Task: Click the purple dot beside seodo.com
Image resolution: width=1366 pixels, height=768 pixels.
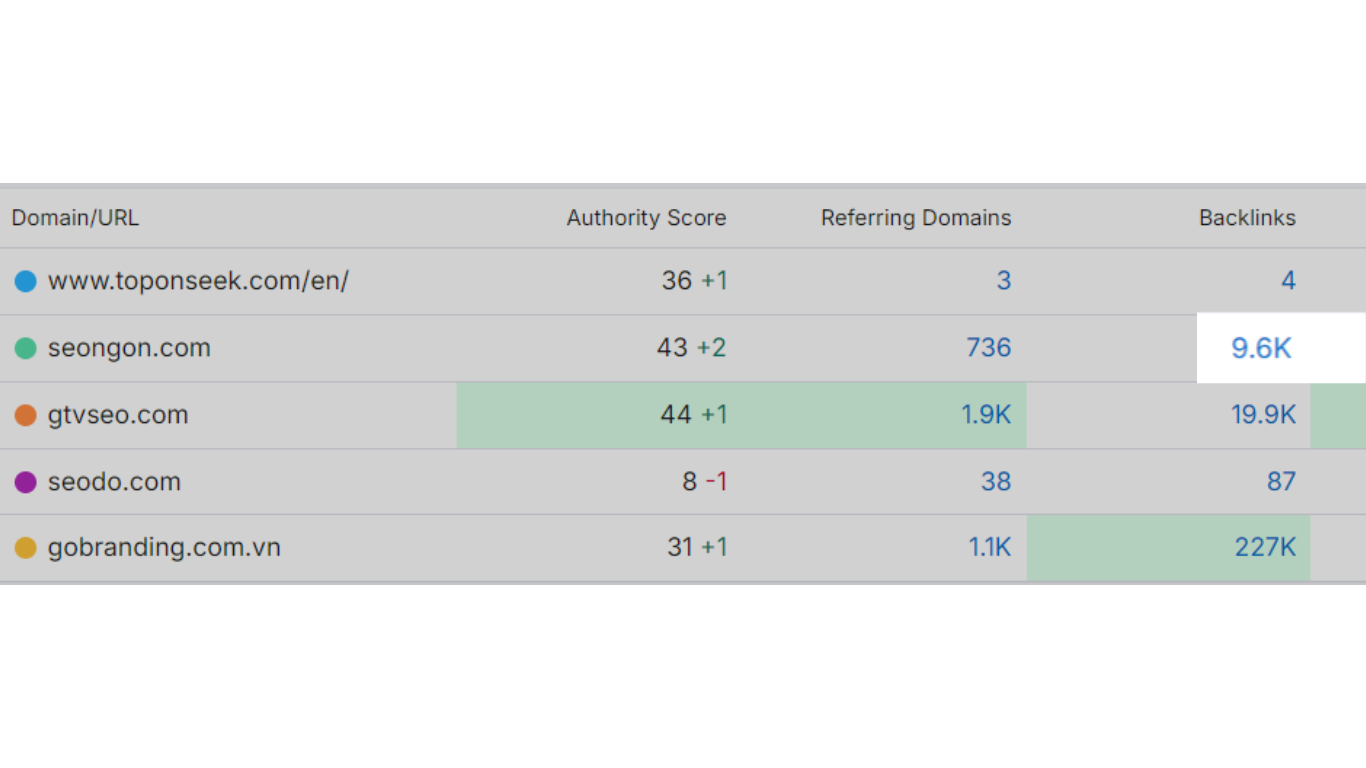Action: coord(25,482)
